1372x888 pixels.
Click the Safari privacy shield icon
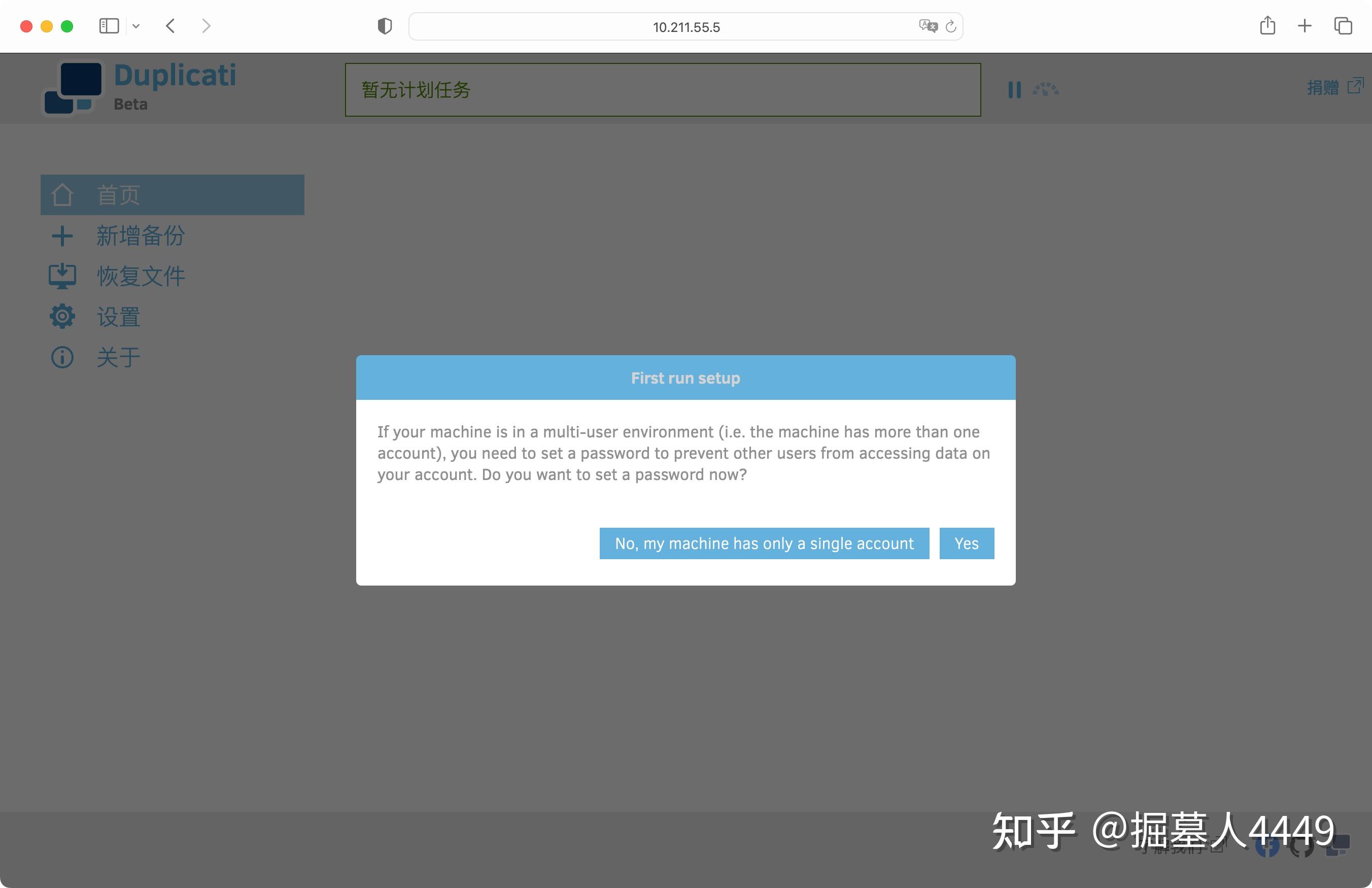pos(385,26)
